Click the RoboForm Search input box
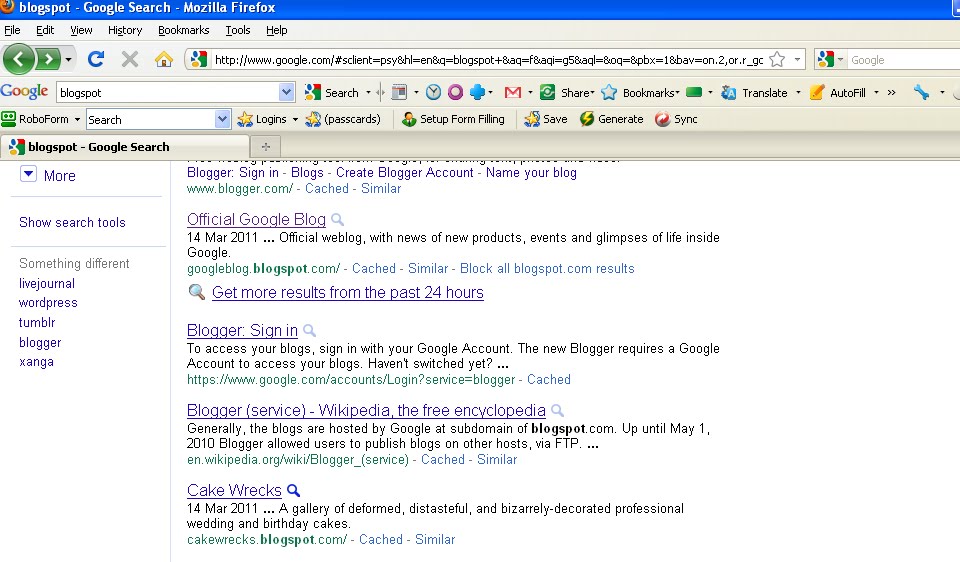The height and width of the screenshot is (562, 960). point(151,119)
